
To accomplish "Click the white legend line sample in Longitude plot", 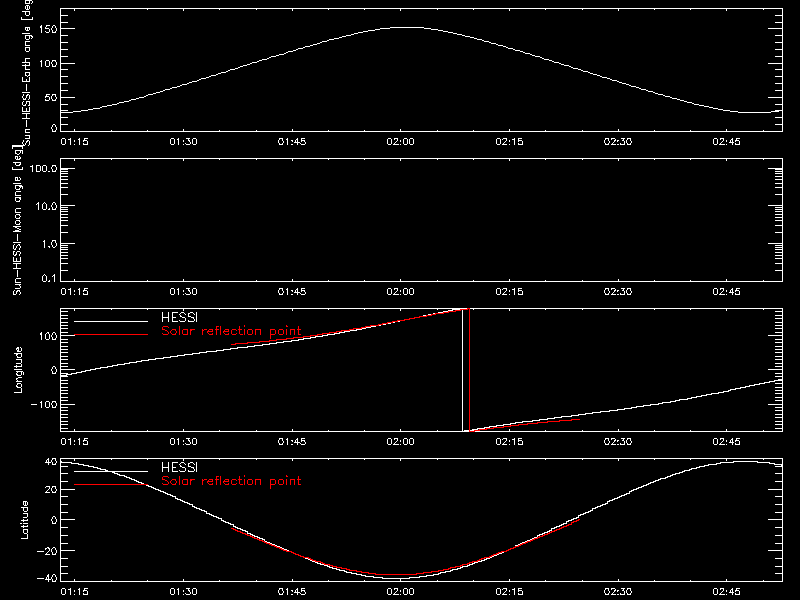I will [x=111, y=321].
